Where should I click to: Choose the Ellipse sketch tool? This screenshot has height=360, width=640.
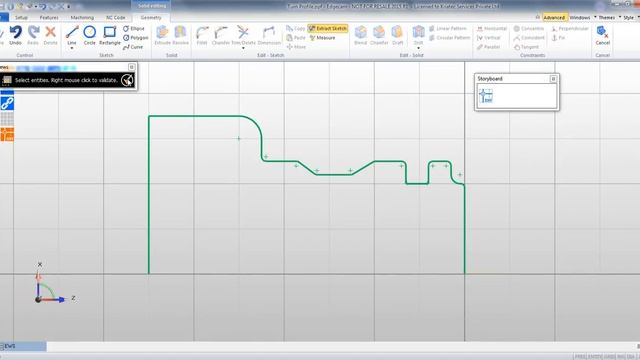tap(134, 29)
